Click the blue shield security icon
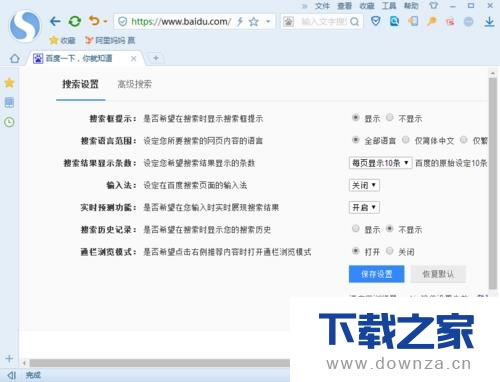The image size is (500, 382). coord(376,22)
